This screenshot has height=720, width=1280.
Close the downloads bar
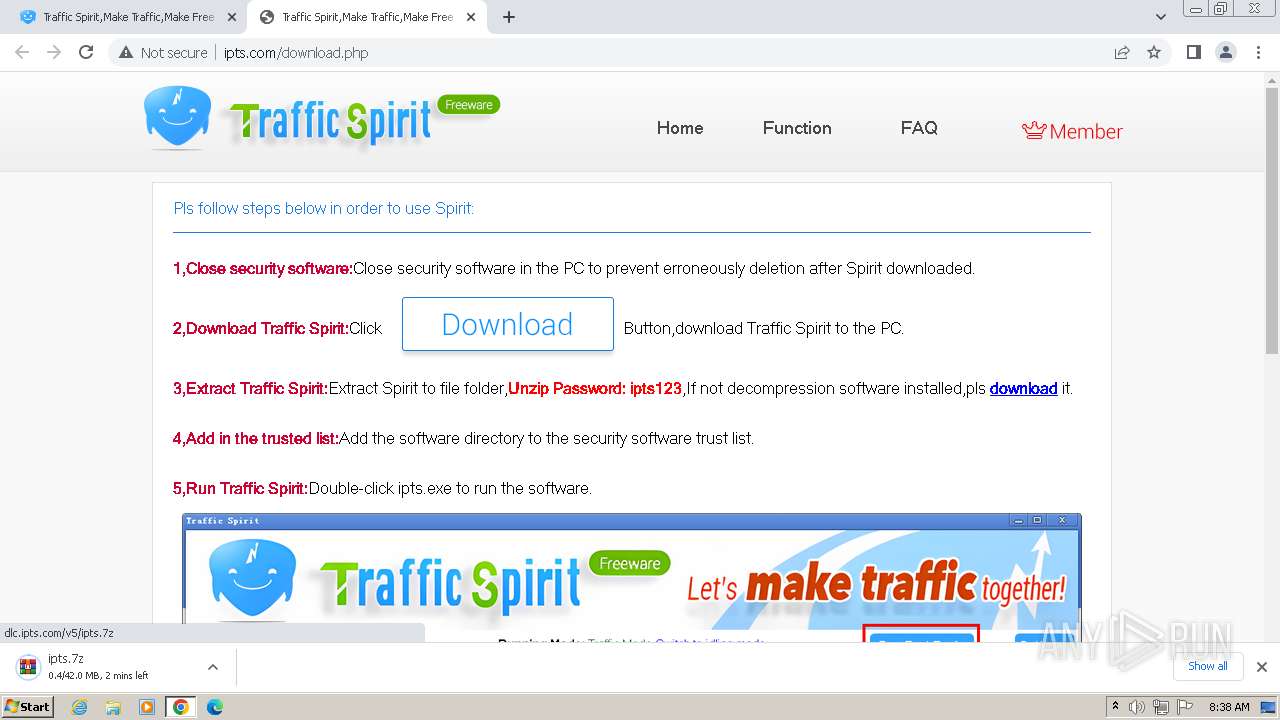coord(1262,667)
